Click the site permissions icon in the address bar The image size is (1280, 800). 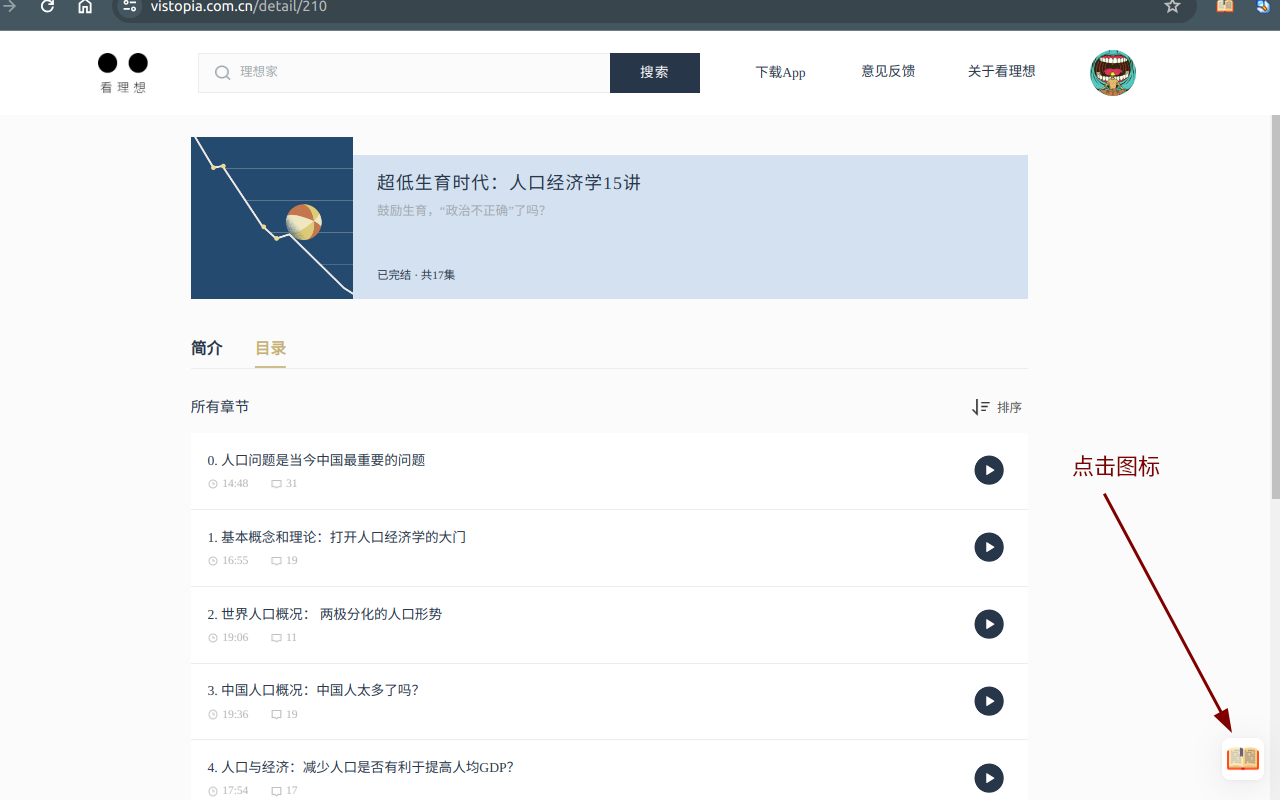tap(129, 6)
